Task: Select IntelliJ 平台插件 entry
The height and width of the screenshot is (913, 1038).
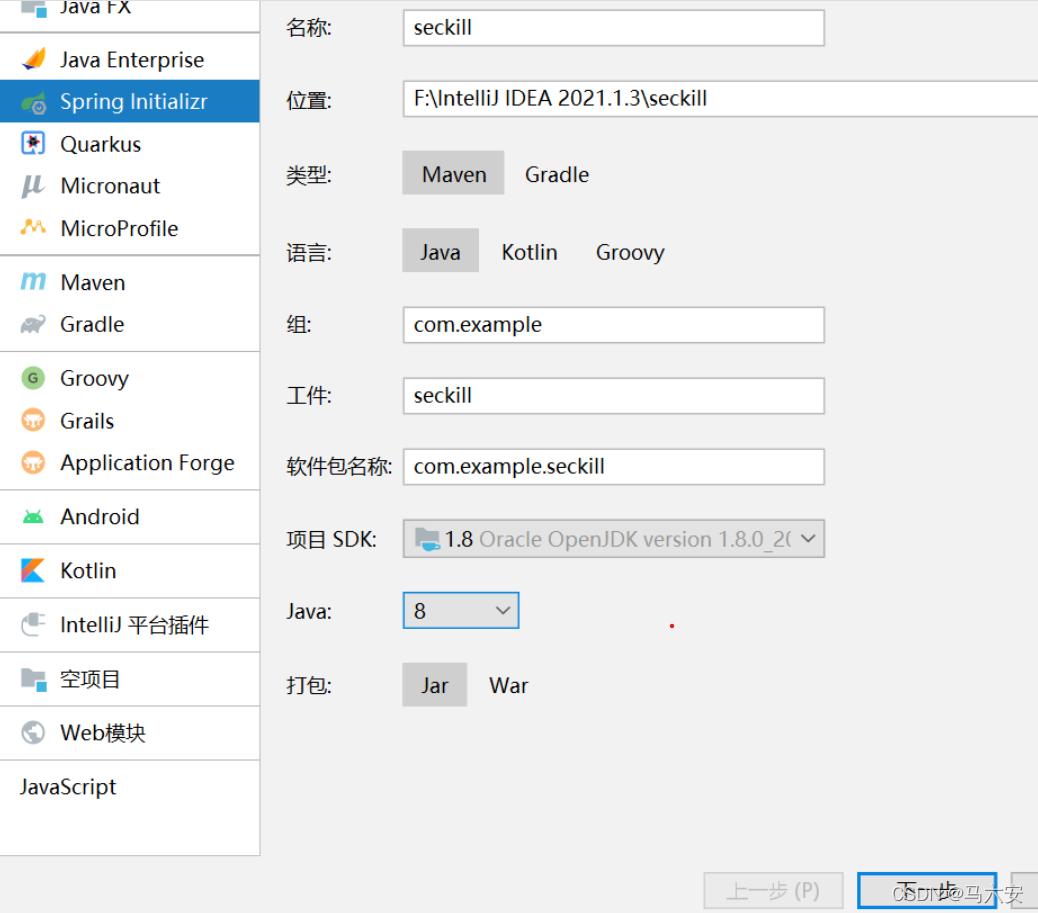Action: coord(130,624)
